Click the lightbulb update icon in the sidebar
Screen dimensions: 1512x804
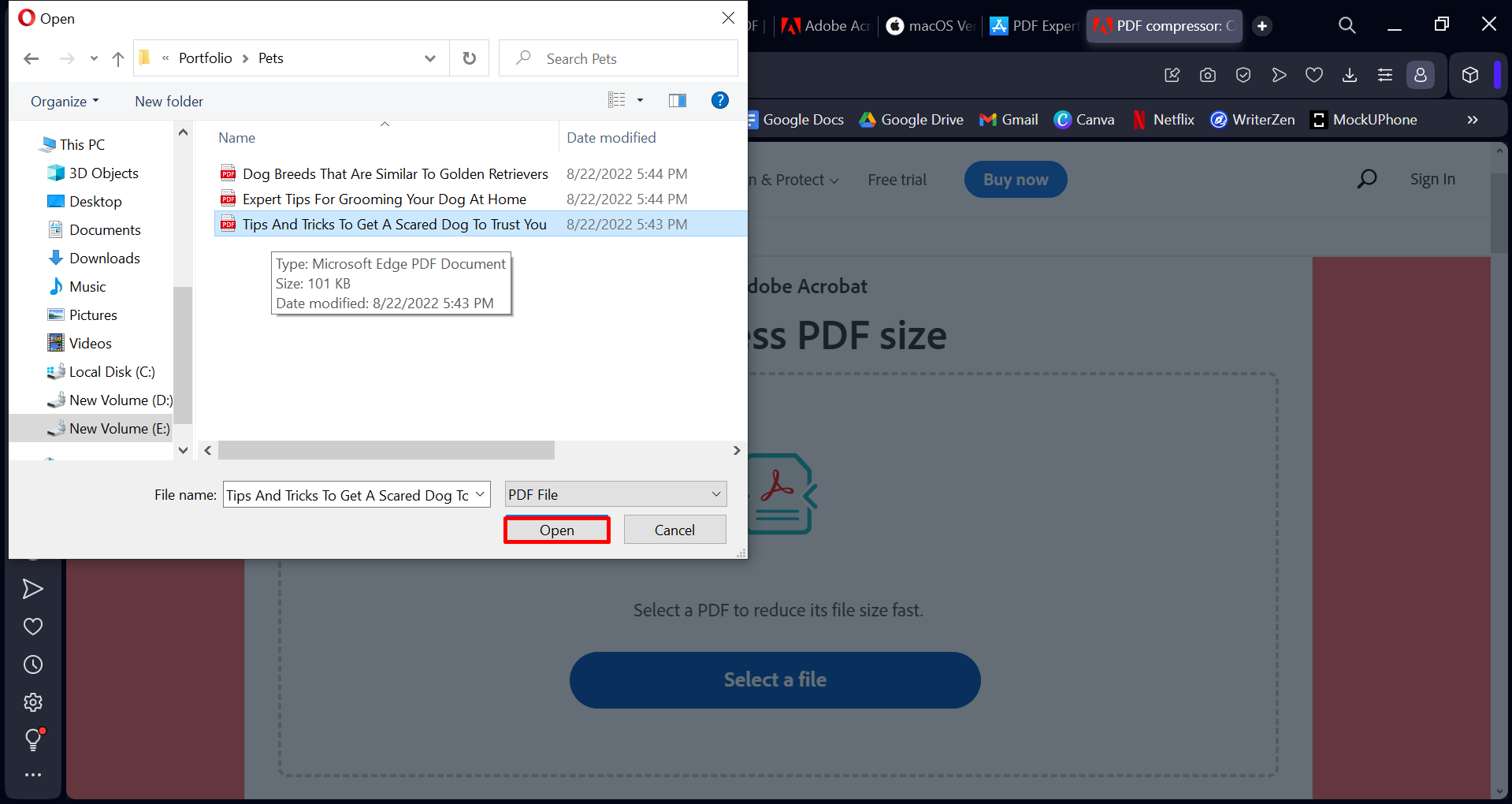(x=33, y=739)
